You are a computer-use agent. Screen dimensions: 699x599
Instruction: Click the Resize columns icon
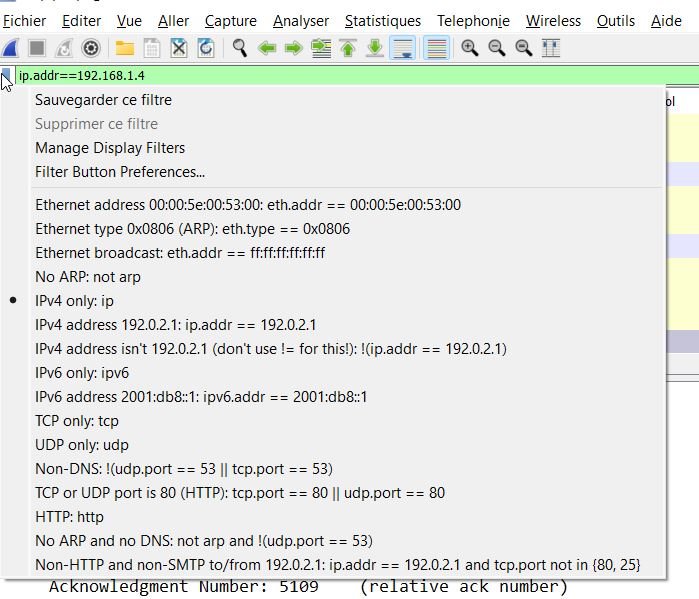[x=551, y=48]
